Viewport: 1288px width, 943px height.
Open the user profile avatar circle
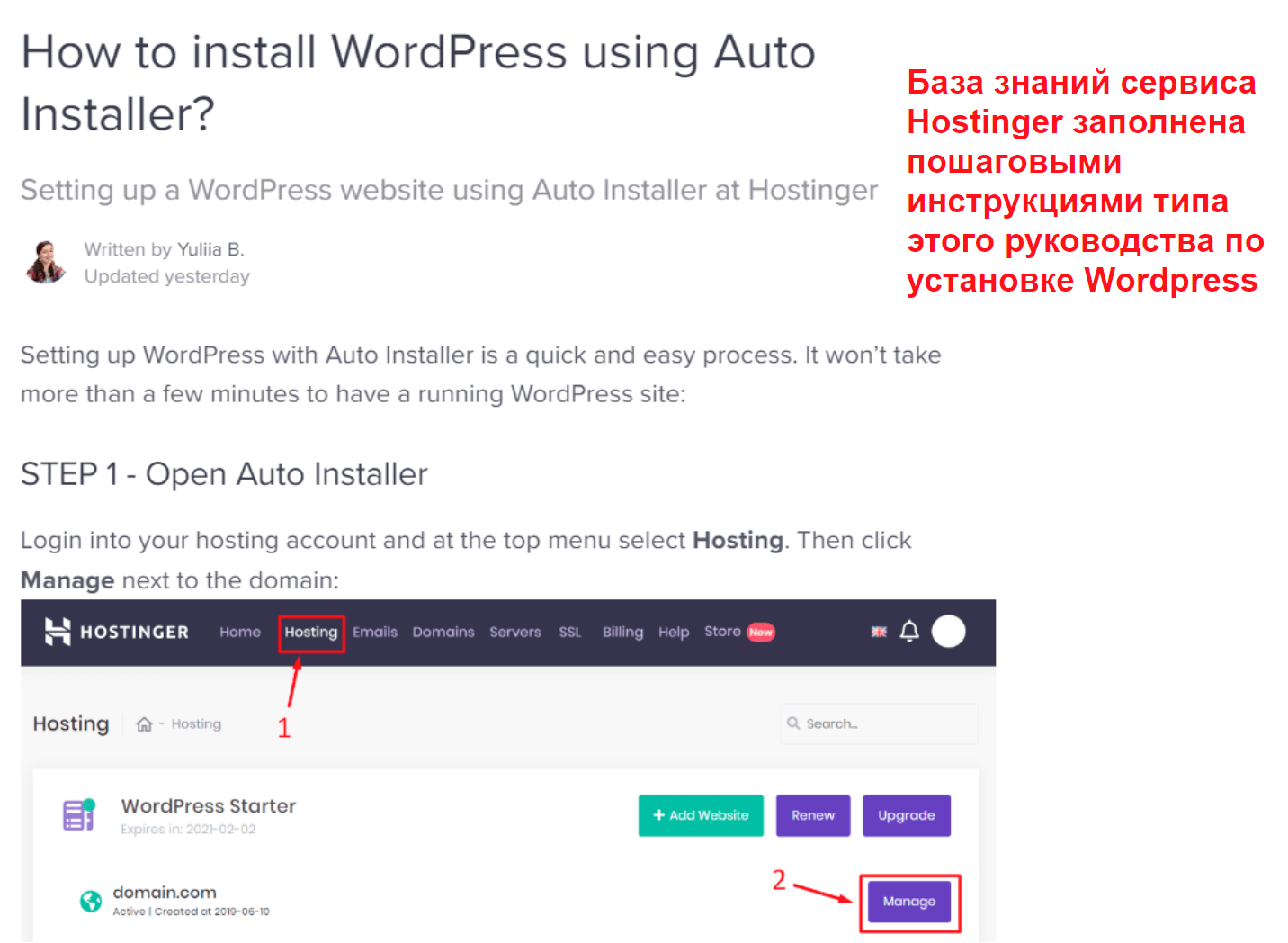948,632
